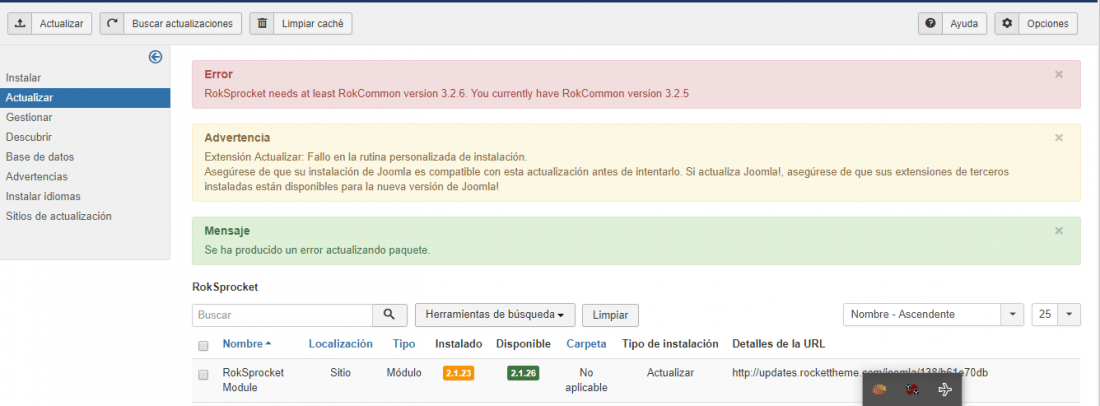The image size is (1100, 406).
Task: Click the orange globe tray icon
Action: 879,389
